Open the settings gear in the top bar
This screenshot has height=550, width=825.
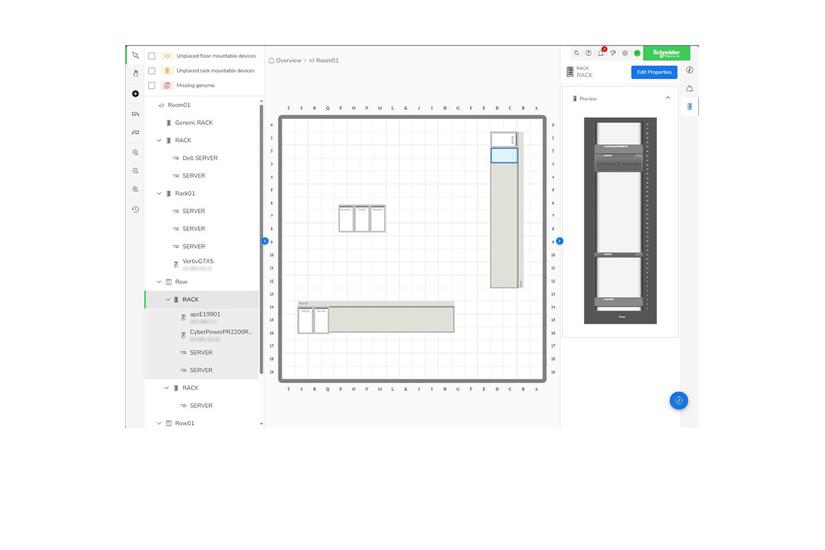(x=625, y=53)
